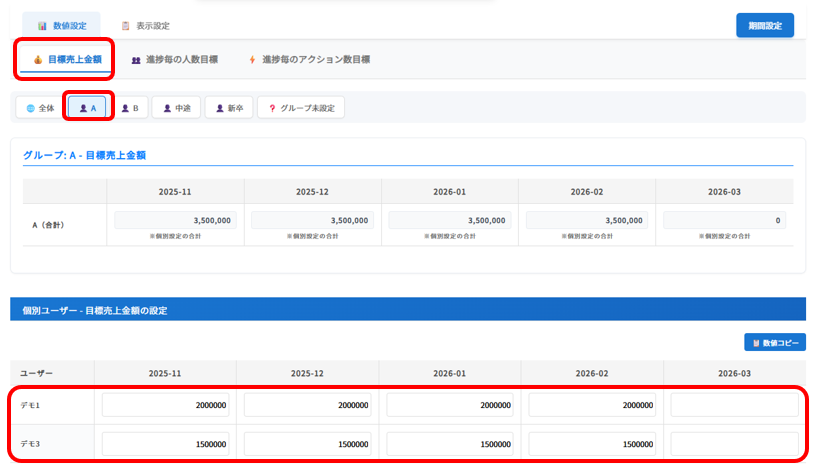Focus デモ1's empty 2026-03 input field
The image size is (823, 472).
coord(734,405)
